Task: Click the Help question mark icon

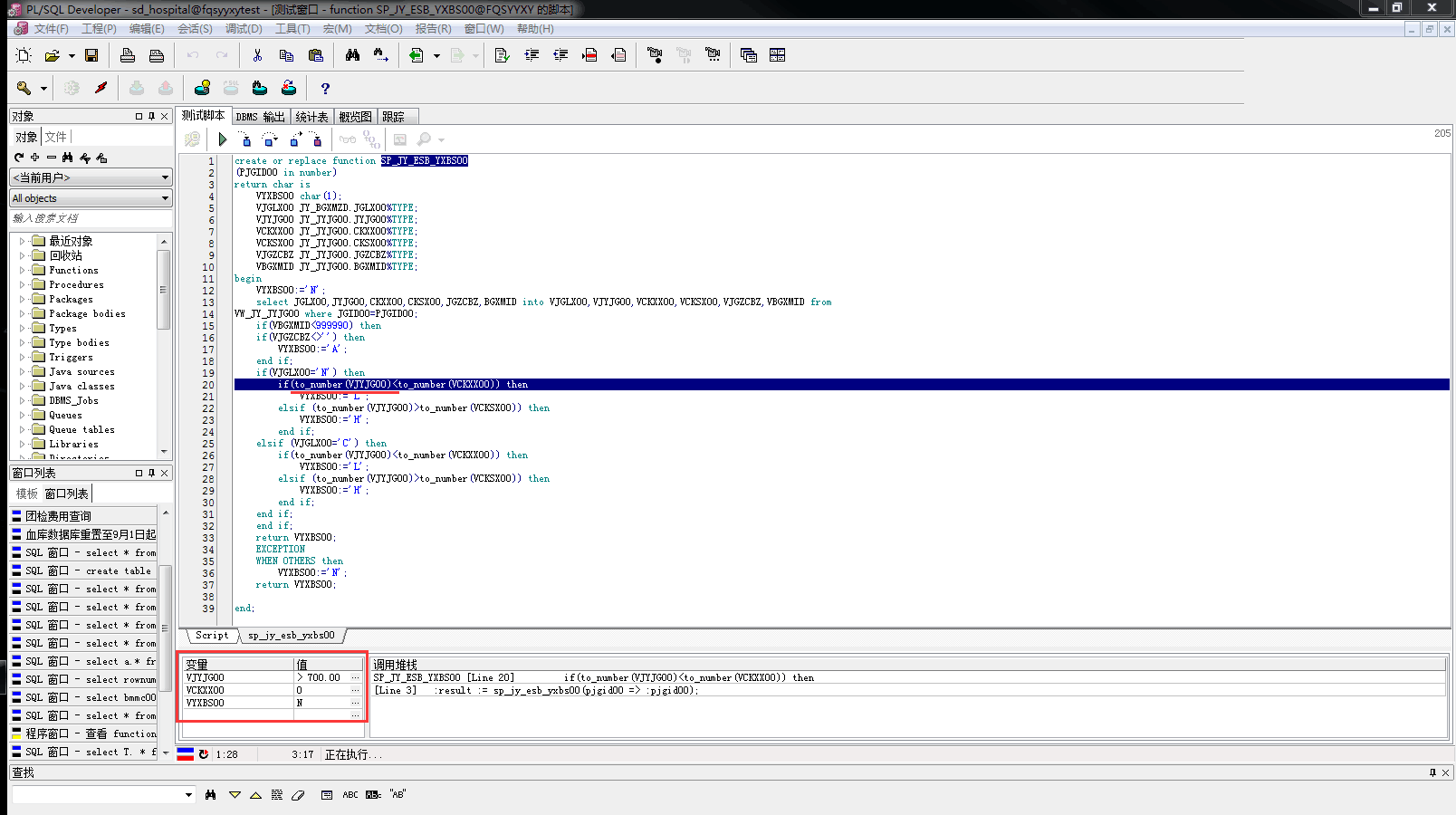Action: coord(325,88)
